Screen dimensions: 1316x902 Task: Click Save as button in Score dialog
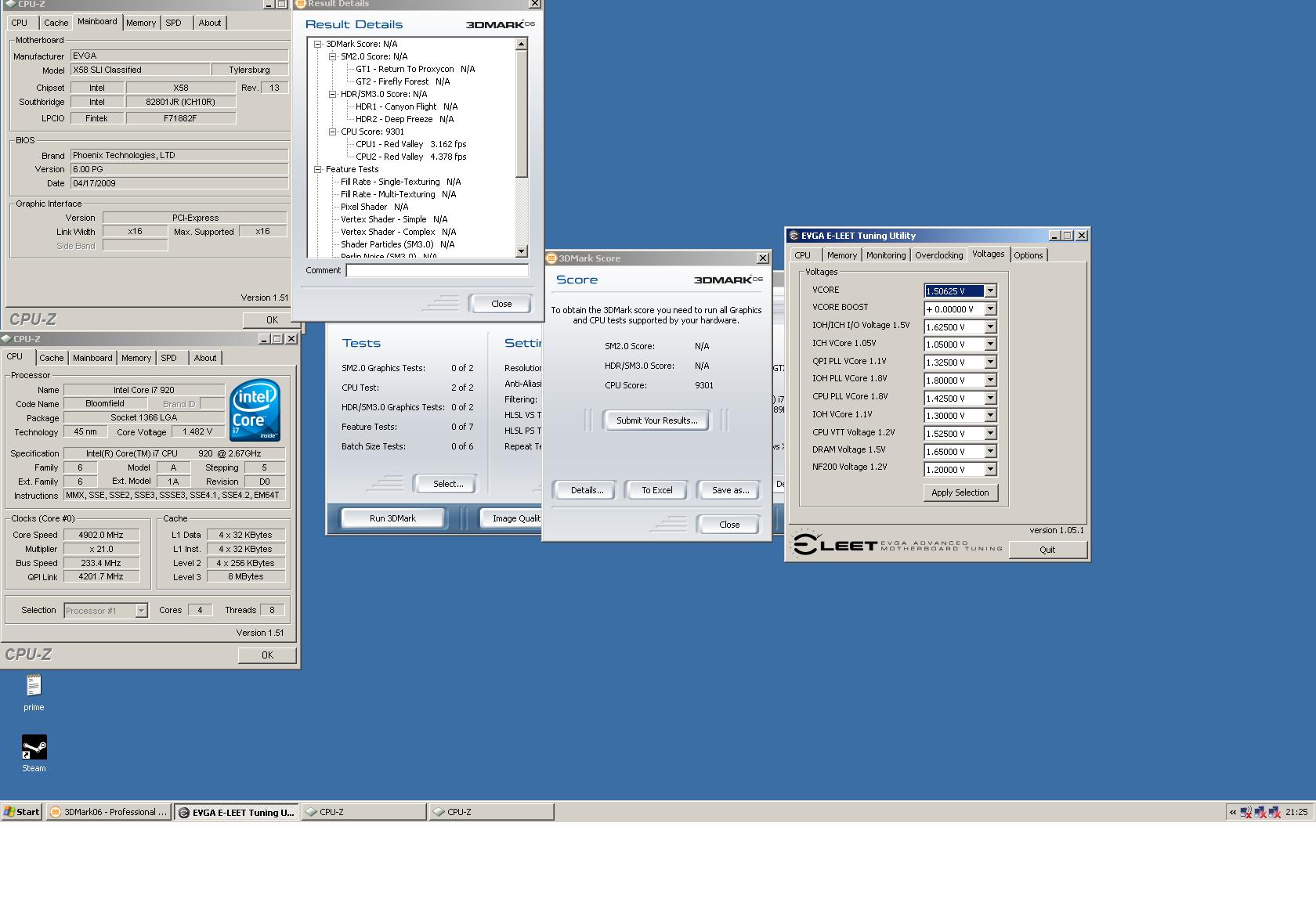click(730, 490)
